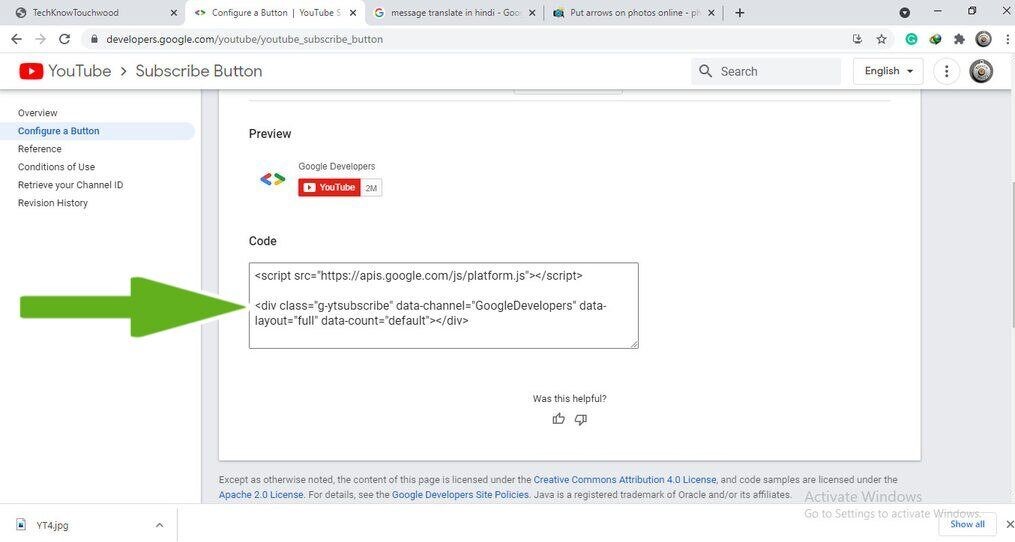
Task: Click the search magnifier icon
Action: pos(706,71)
